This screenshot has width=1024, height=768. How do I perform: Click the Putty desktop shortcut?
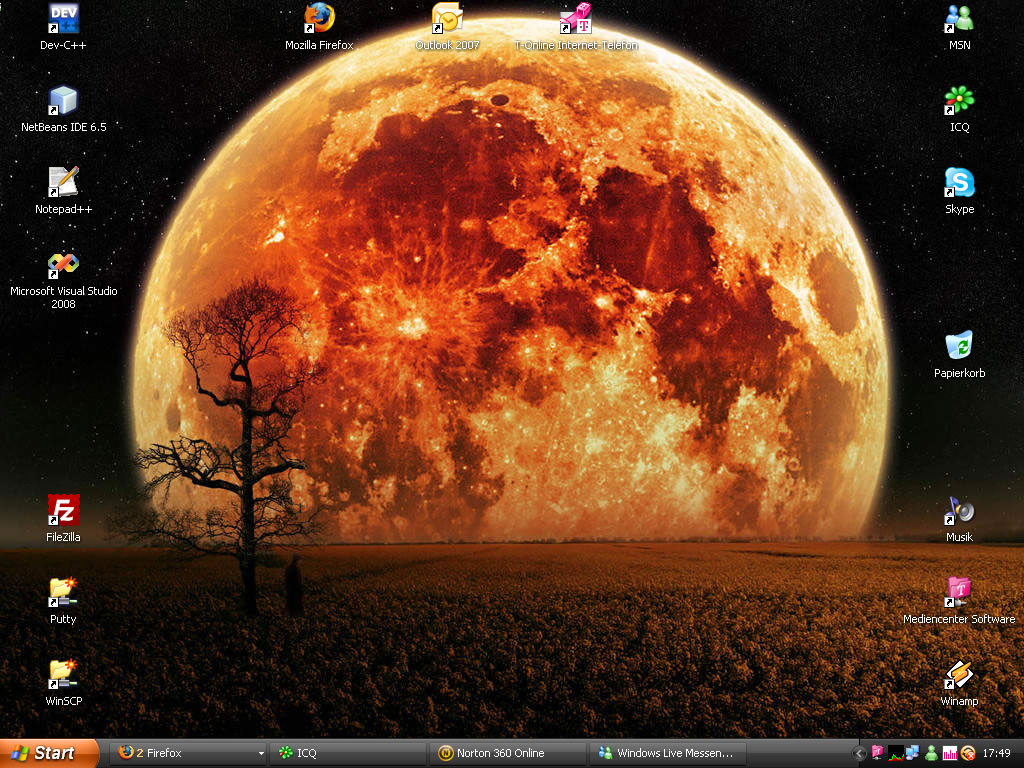[x=63, y=593]
